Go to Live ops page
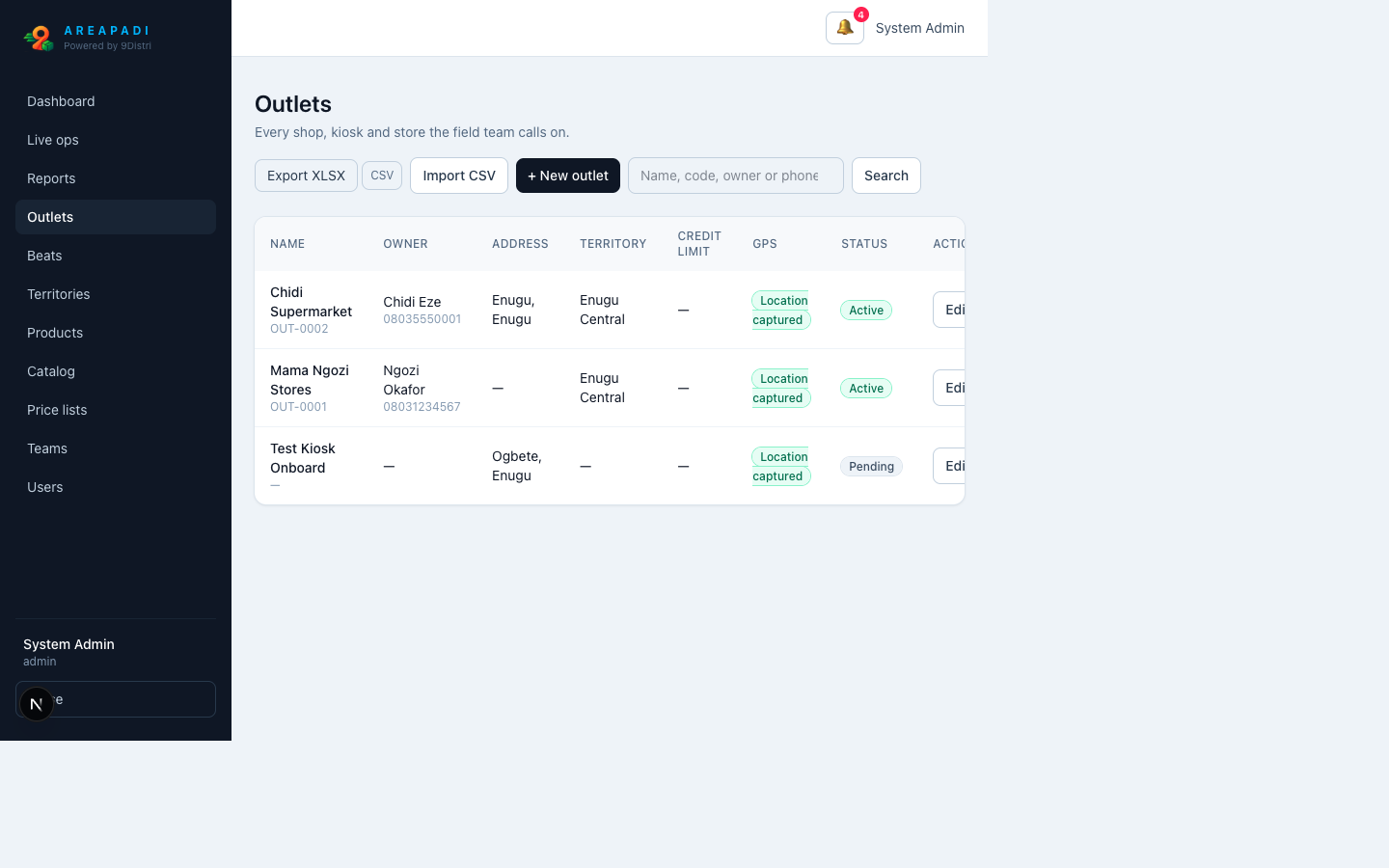The image size is (1389, 868). pos(116,140)
